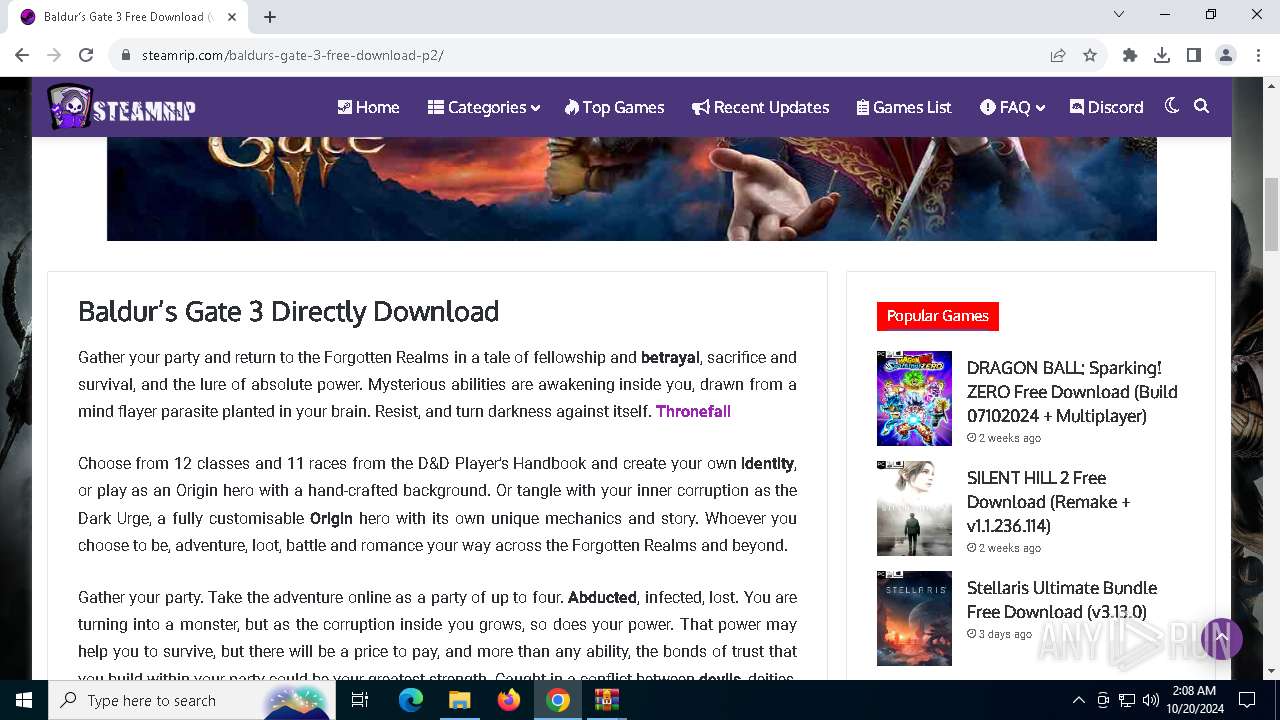Click the network tray icon
The height and width of the screenshot is (720, 1280).
pyautogui.click(x=1127, y=700)
